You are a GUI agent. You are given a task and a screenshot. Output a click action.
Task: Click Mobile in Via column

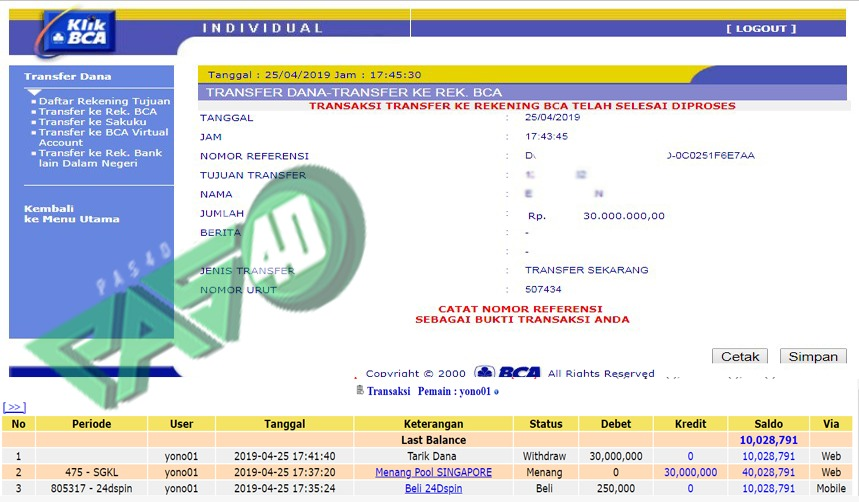pos(831,488)
